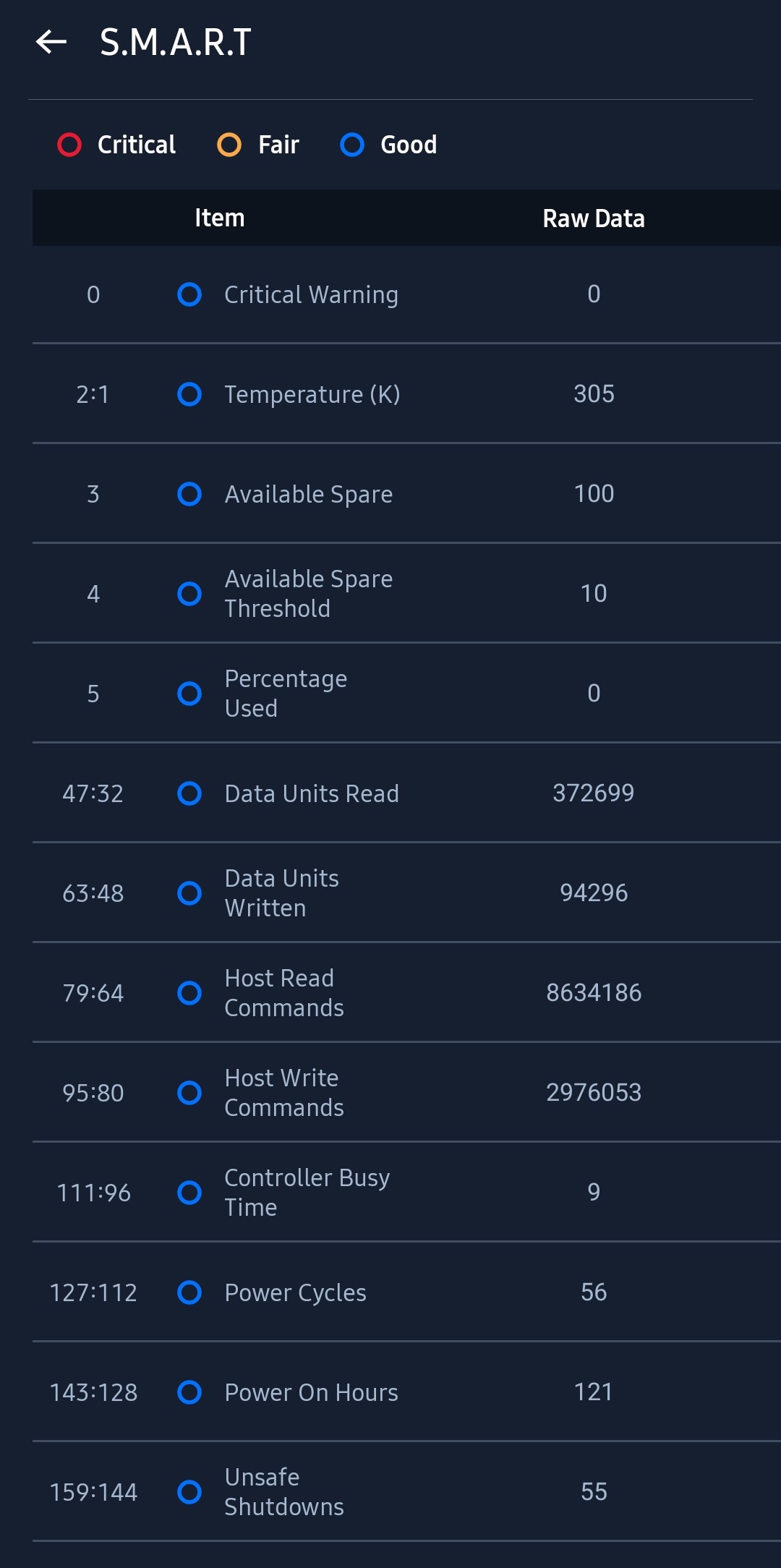781x1568 pixels.
Task: Tap the Available Spare status indicator
Action: [189, 494]
